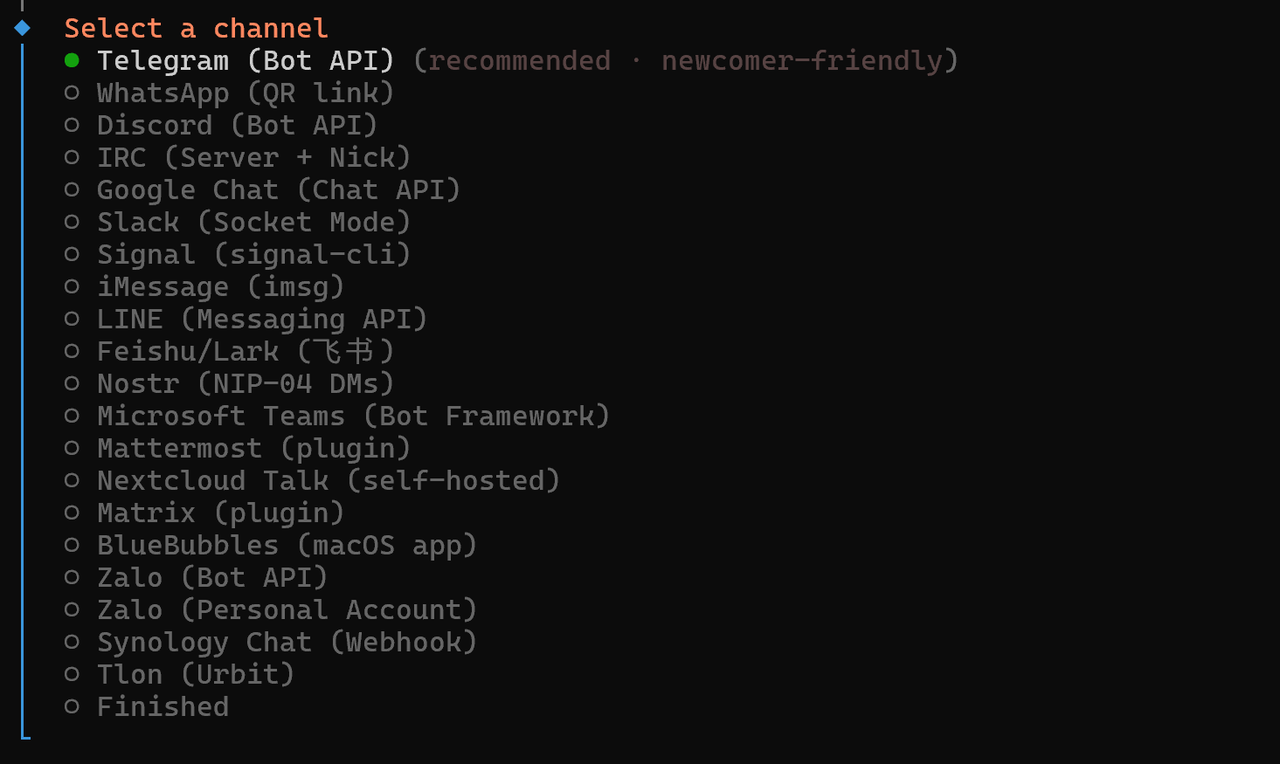Select the Telegram (Bot API) radio option
1280x764 pixels.
pos(72,61)
